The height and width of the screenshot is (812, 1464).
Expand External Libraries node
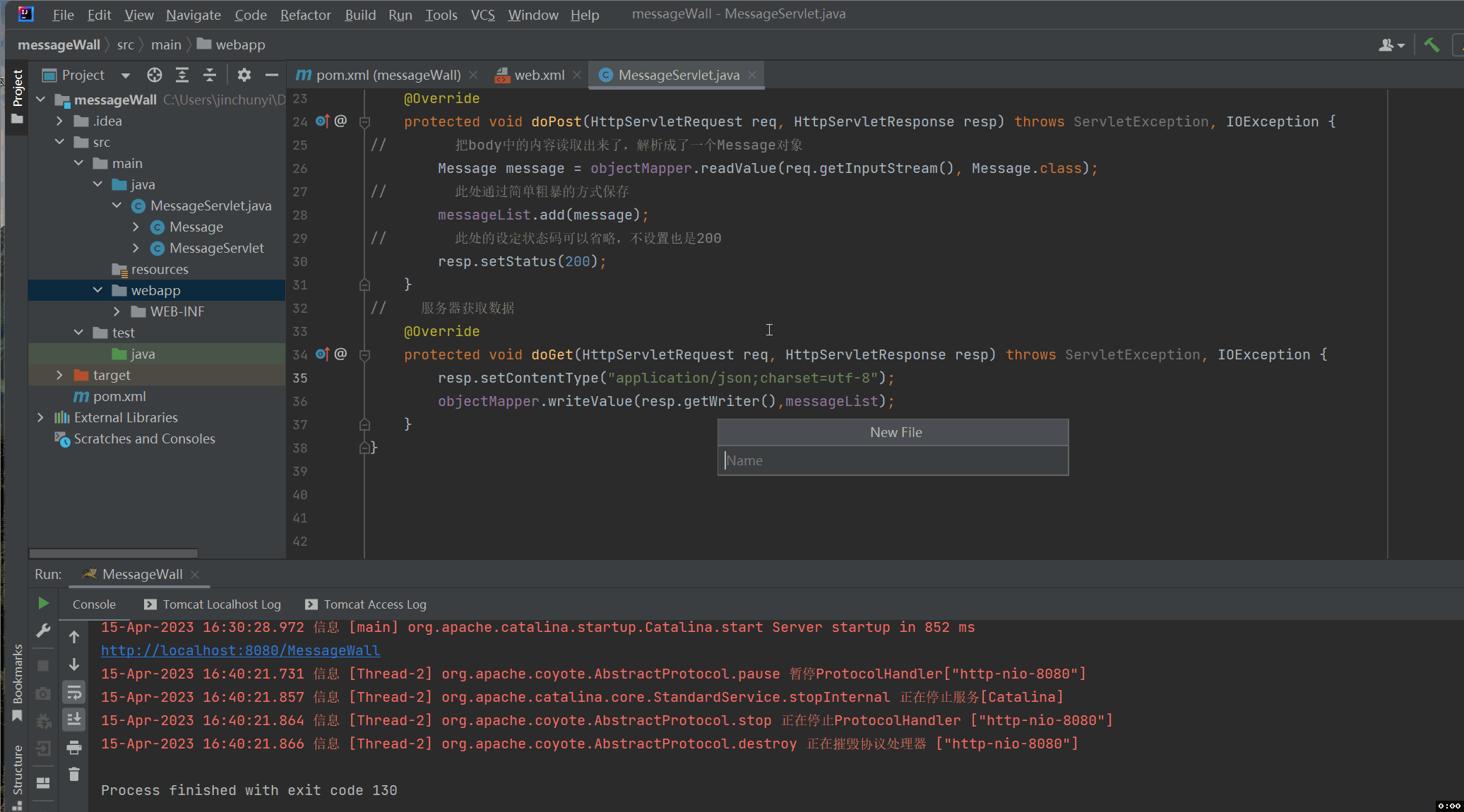(x=40, y=417)
